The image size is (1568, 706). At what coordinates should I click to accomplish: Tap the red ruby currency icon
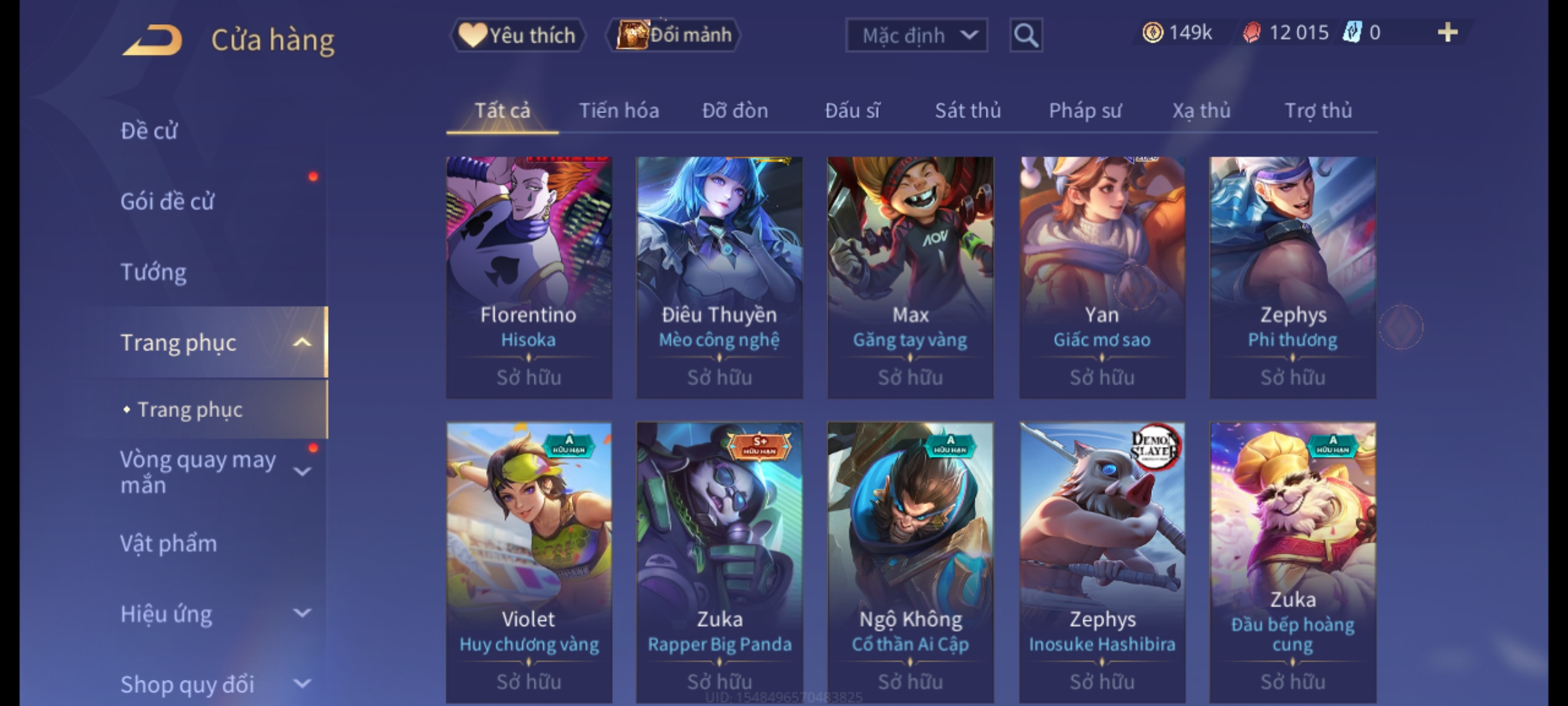(x=1251, y=33)
